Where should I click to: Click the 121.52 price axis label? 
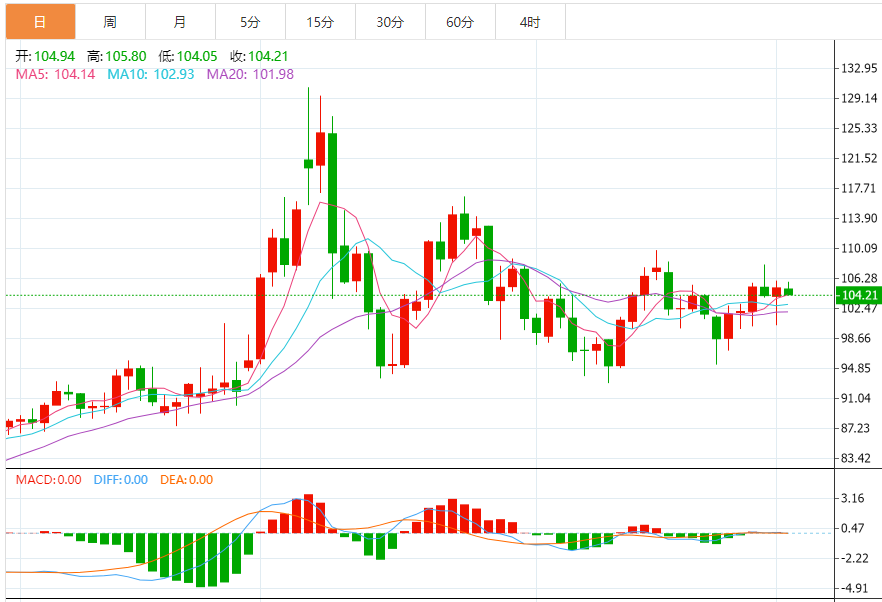pyautogui.click(x=859, y=159)
